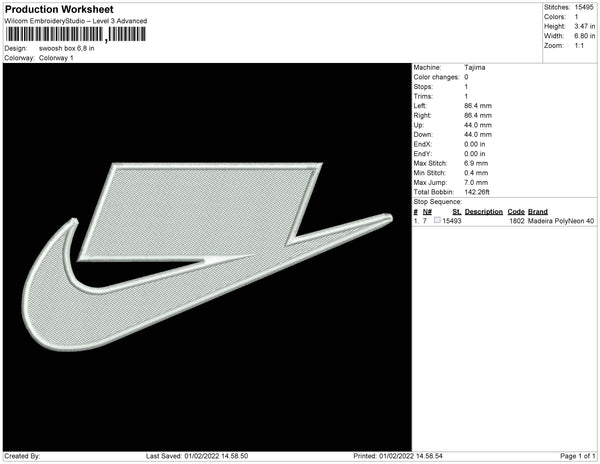
Task: Click the stitch count 15493 in sequence row
Action: 452,221
